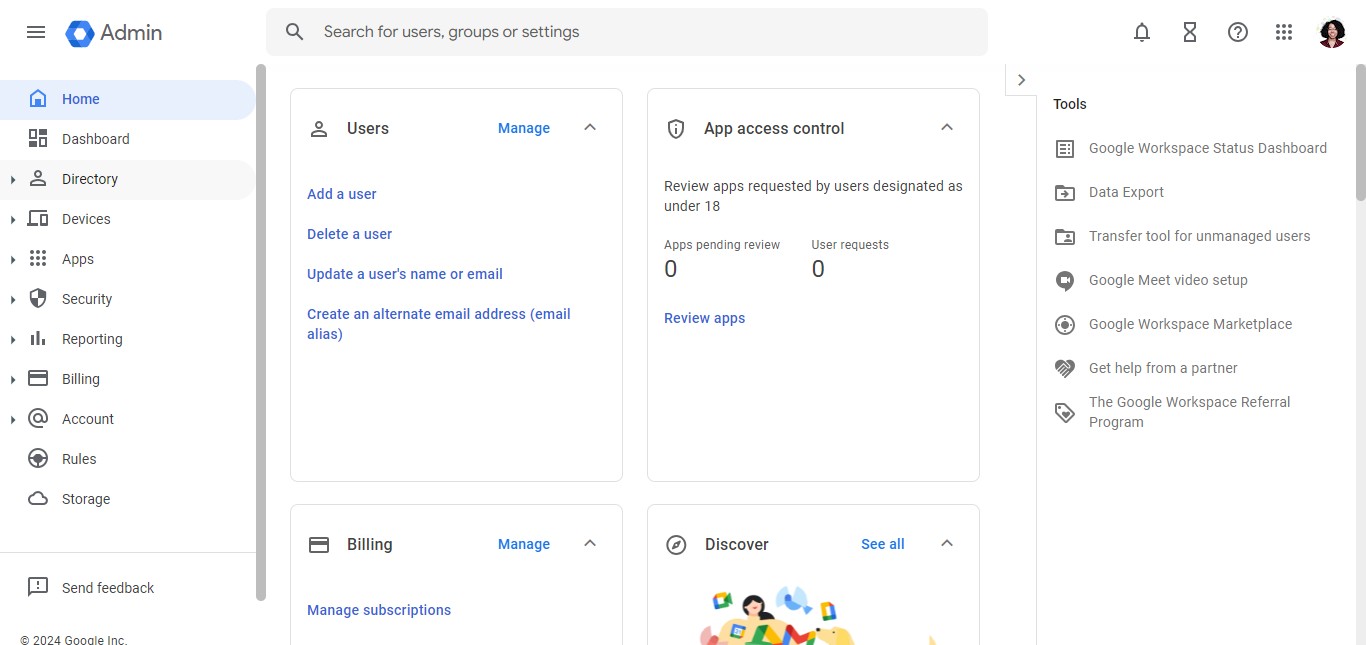Click the search users and settings field

pyautogui.click(x=640, y=32)
